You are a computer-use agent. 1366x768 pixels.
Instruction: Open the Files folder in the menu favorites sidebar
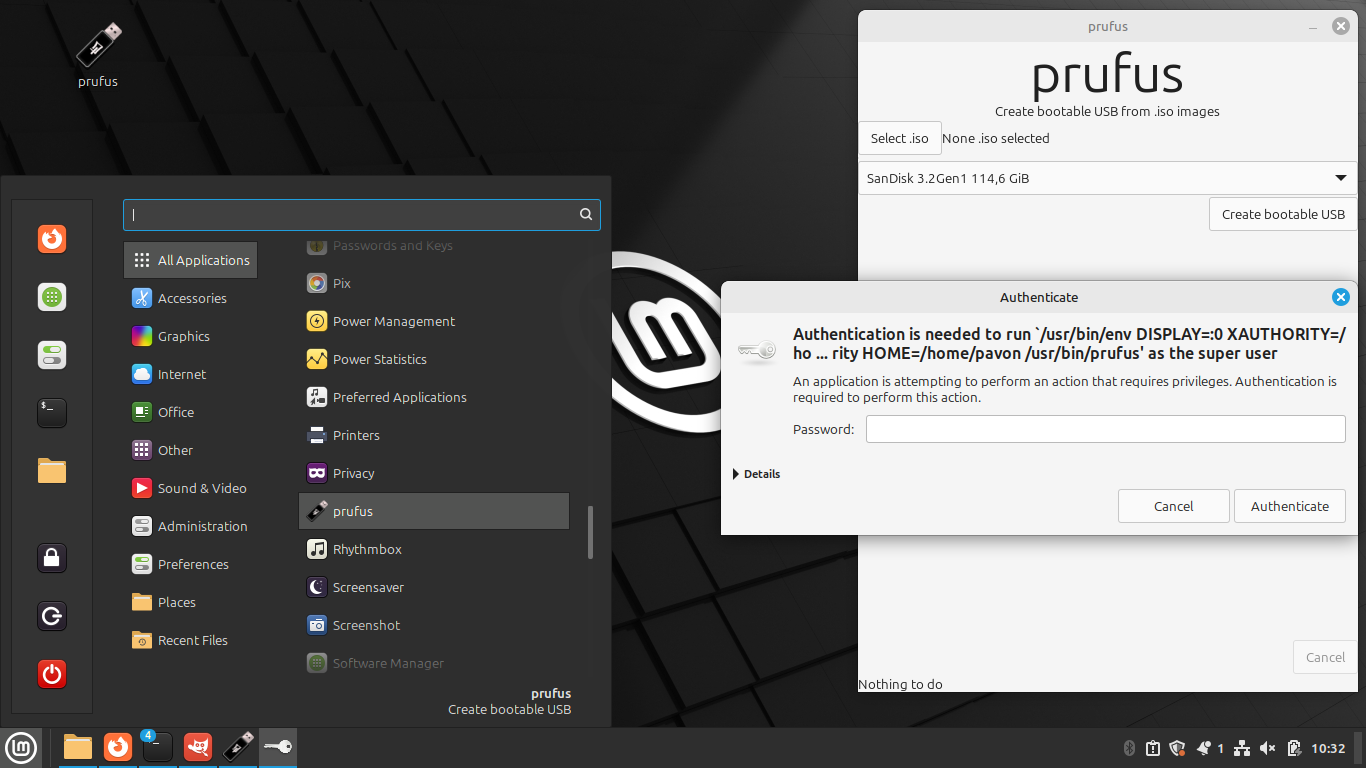pos(52,471)
